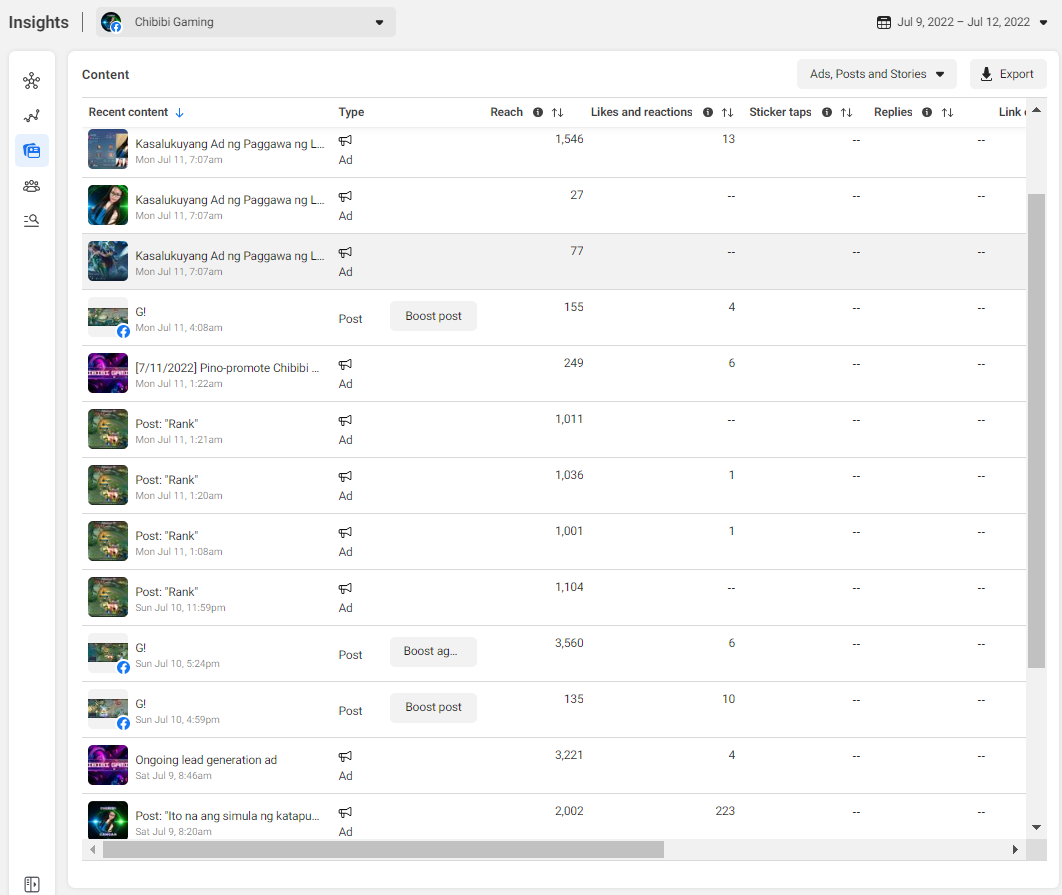1062x895 pixels.
Task: Click the 223 likes and reactions value
Action: [x=725, y=811]
